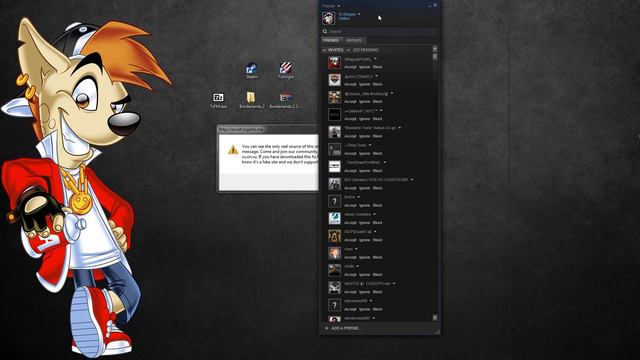The width and height of the screenshot is (640, 360).
Task: Switch to the GROUPS tab
Action: (x=354, y=40)
